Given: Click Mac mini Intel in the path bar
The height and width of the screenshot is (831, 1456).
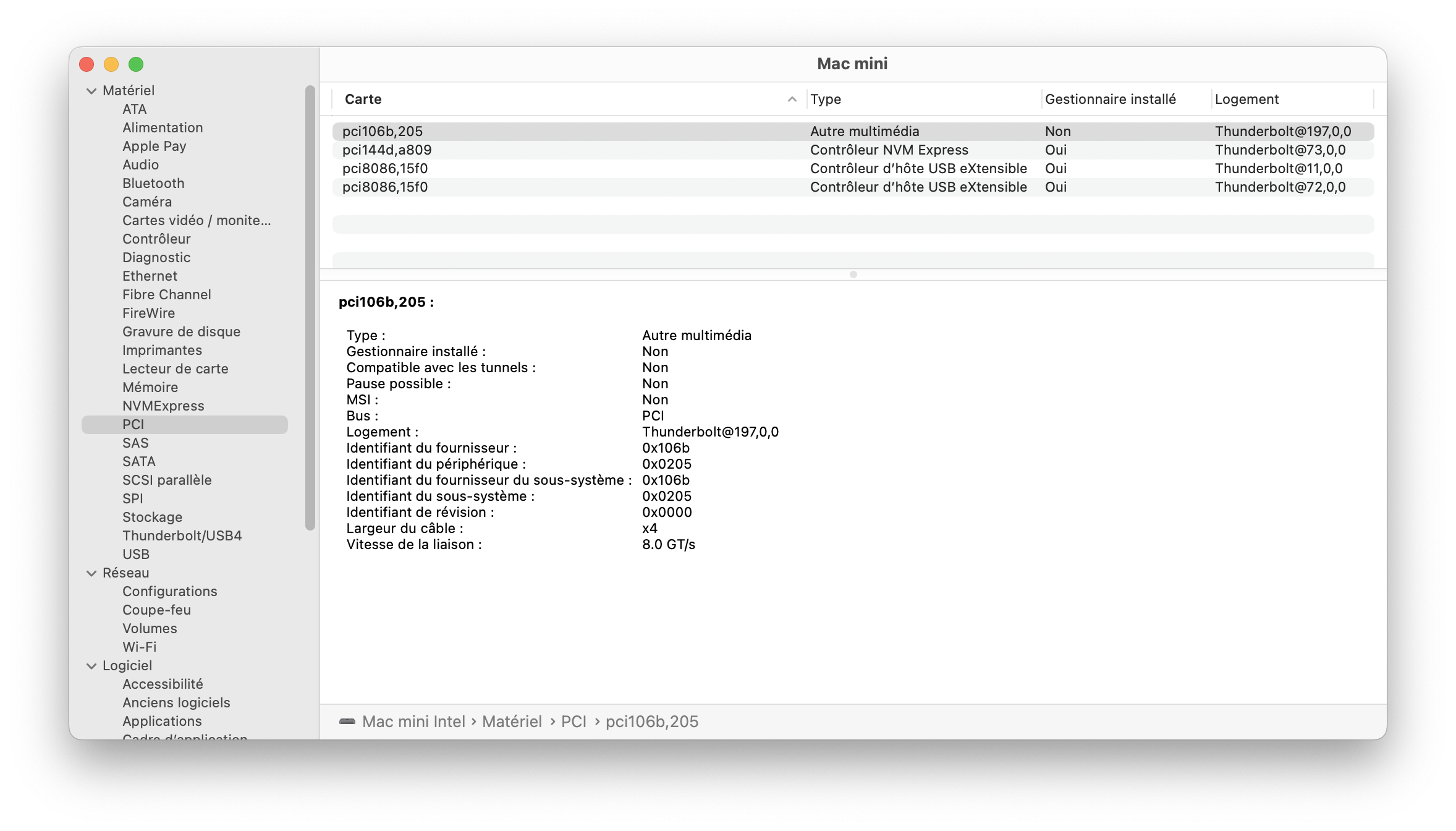Looking at the screenshot, I should pos(413,722).
